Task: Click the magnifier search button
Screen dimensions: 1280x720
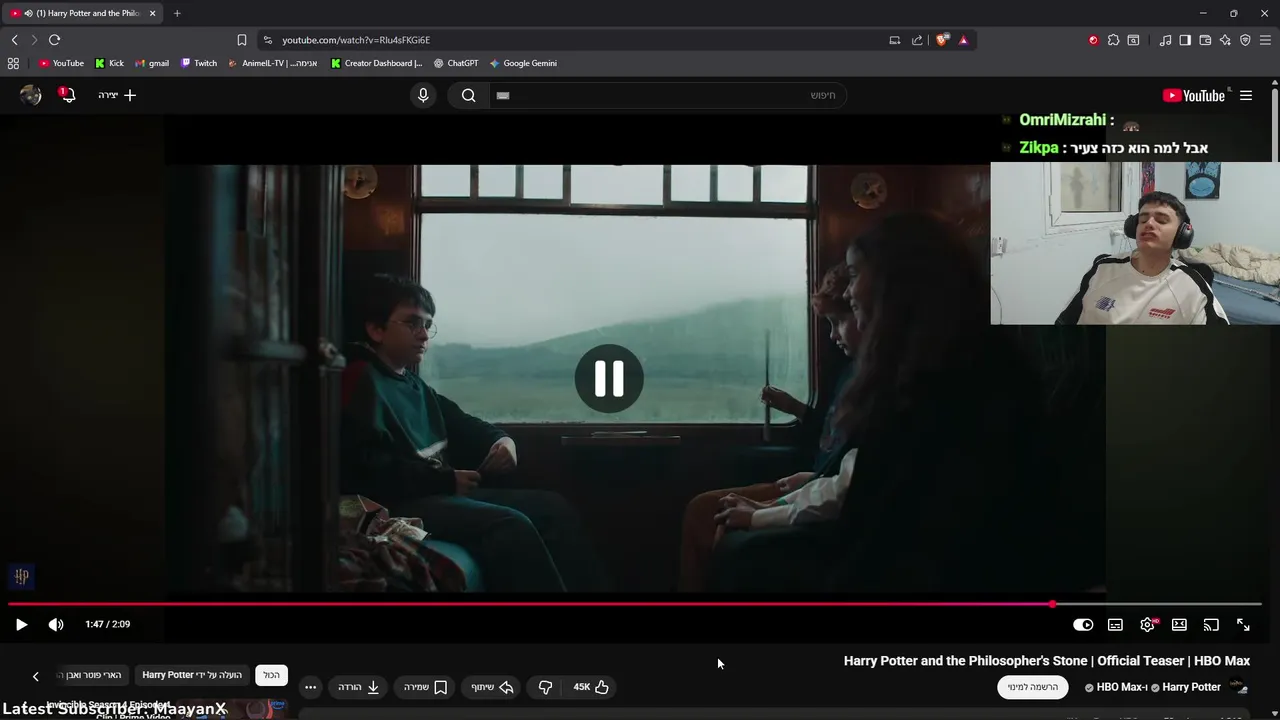Action: coord(468,95)
